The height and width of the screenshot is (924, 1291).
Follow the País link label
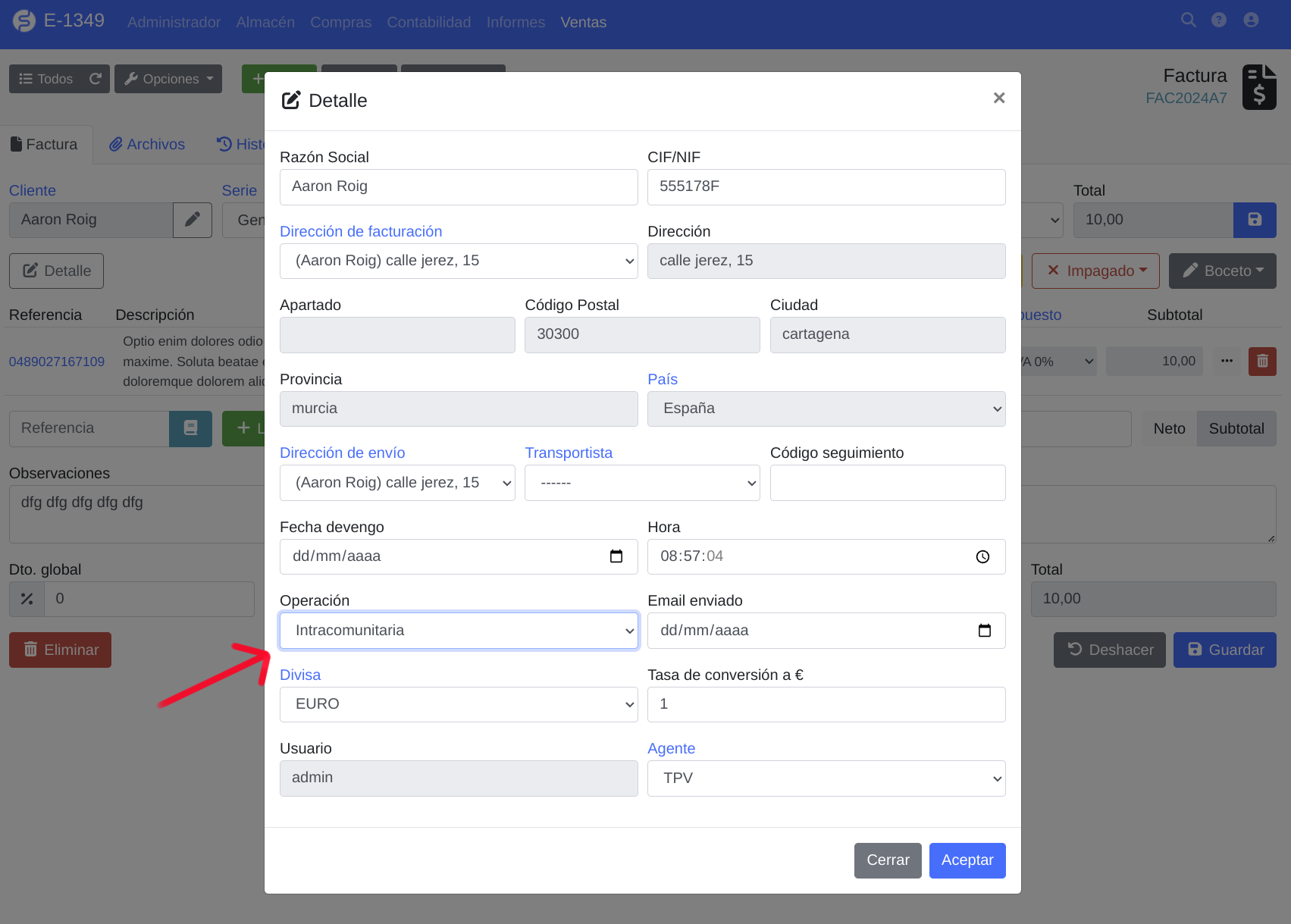pos(663,379)
